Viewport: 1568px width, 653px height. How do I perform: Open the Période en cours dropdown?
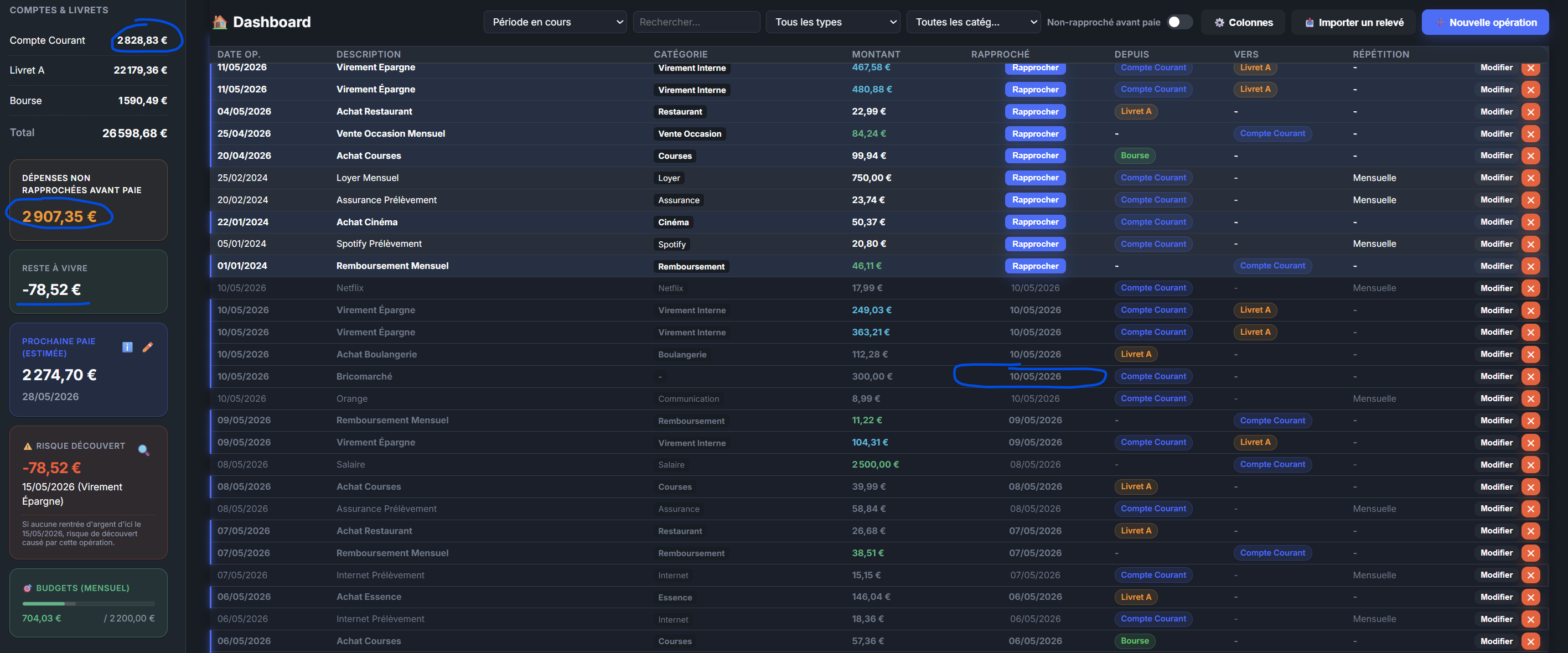pos(555,22)
